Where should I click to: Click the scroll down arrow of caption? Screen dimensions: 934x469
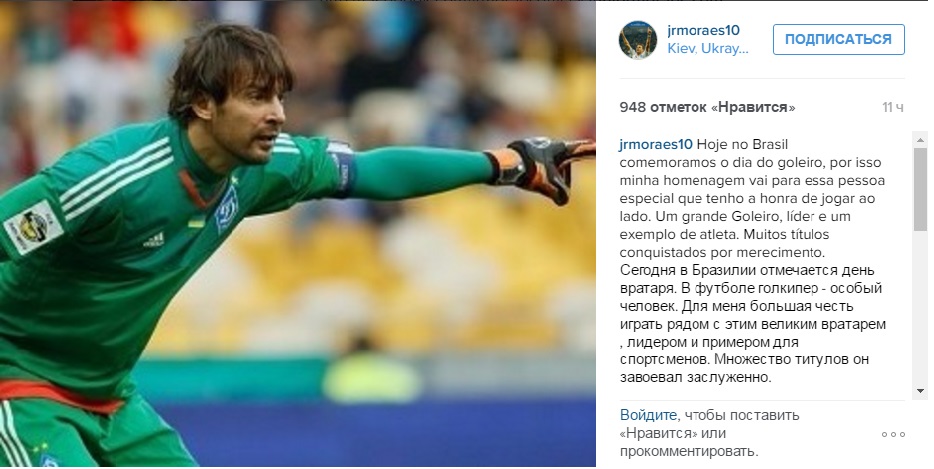920,391
